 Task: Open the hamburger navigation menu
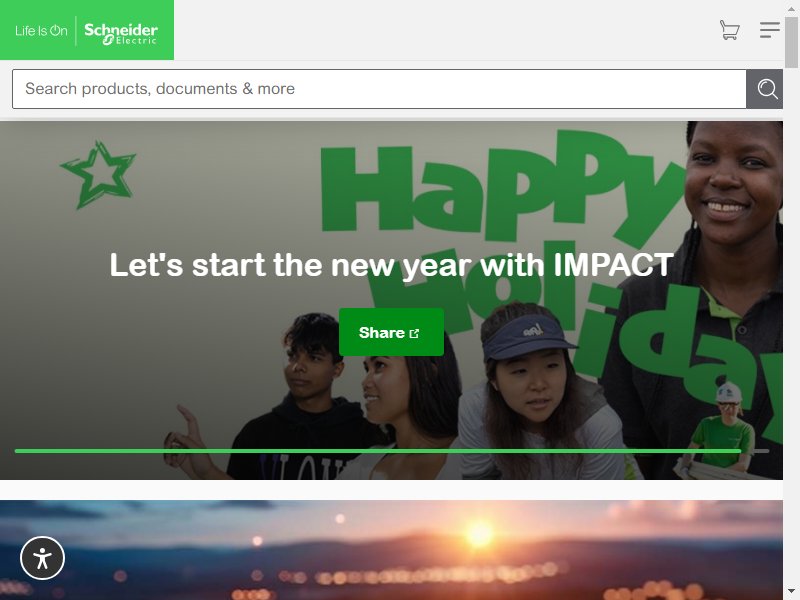coord(769,30)
